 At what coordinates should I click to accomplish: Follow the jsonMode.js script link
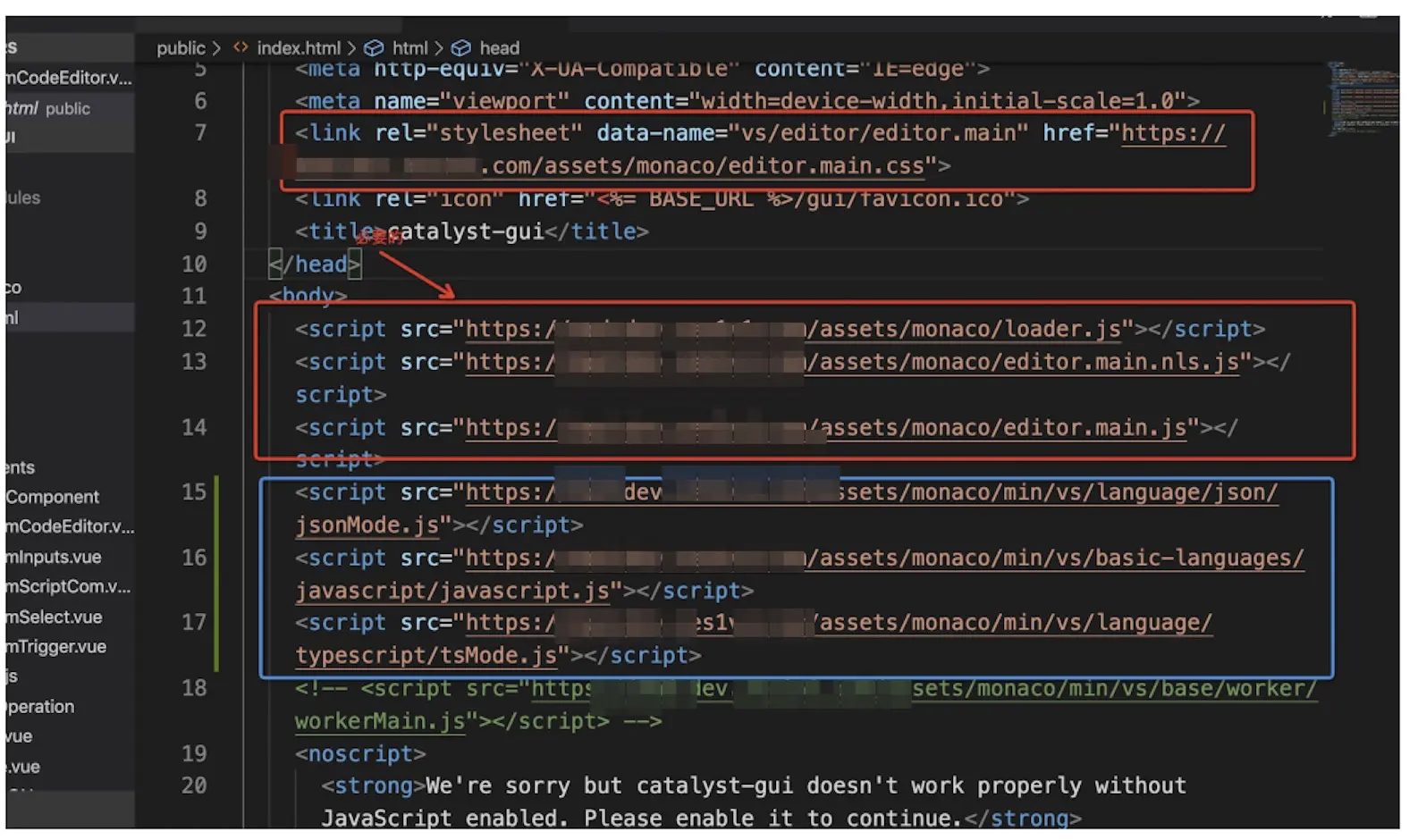point(367,525)
